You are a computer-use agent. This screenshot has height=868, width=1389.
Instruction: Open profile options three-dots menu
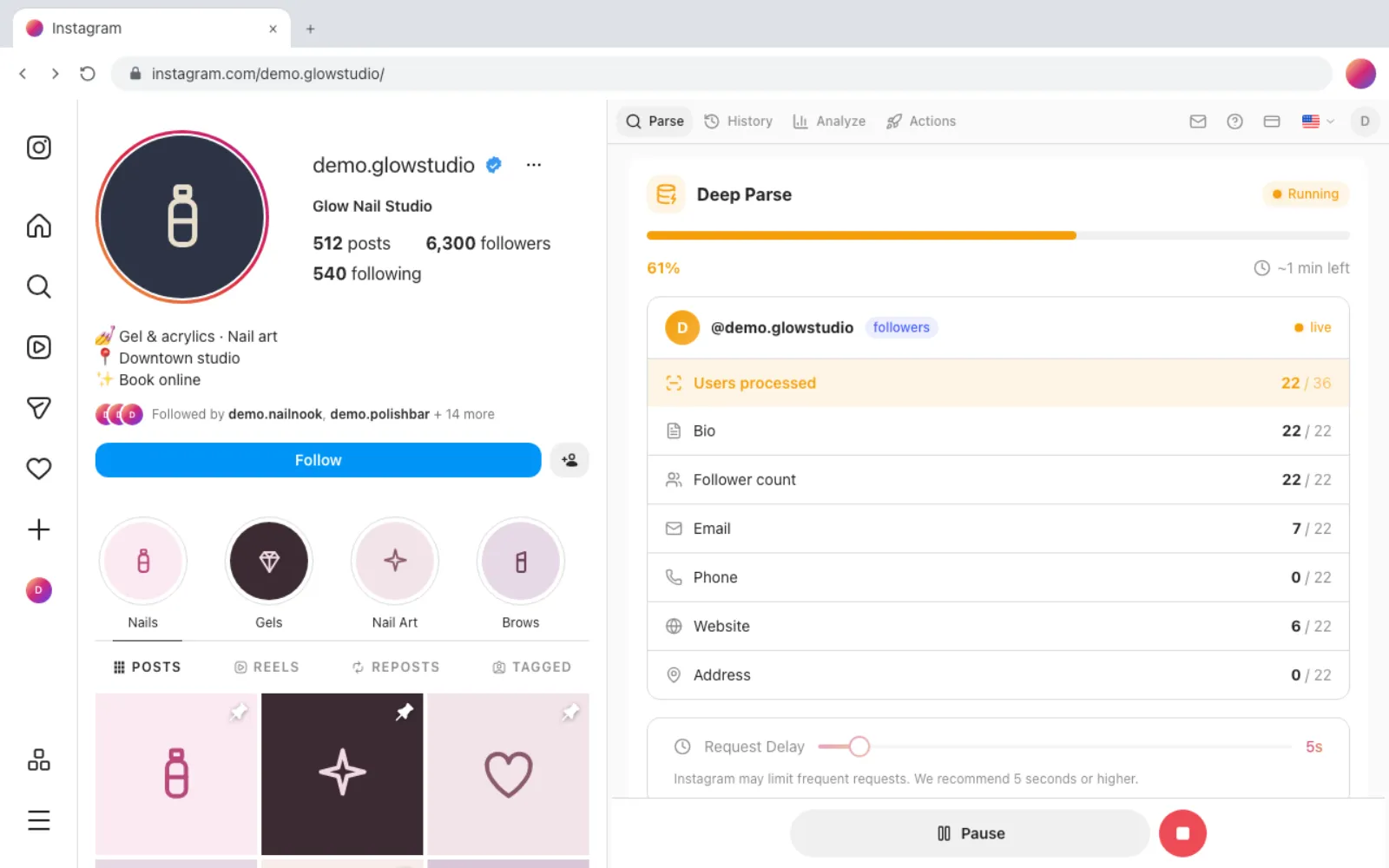pos(534,165)
